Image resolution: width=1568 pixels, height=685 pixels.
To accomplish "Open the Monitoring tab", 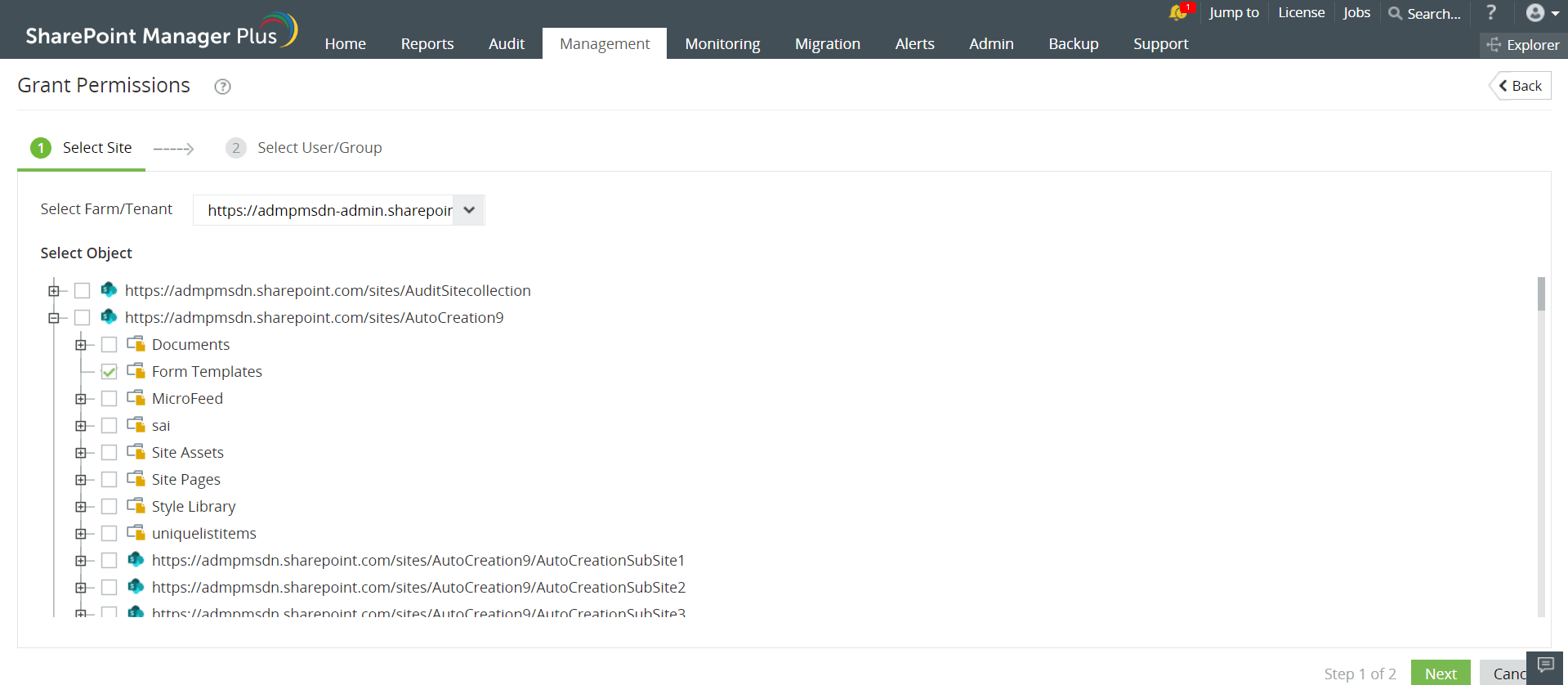I will (x=722, y=43).
